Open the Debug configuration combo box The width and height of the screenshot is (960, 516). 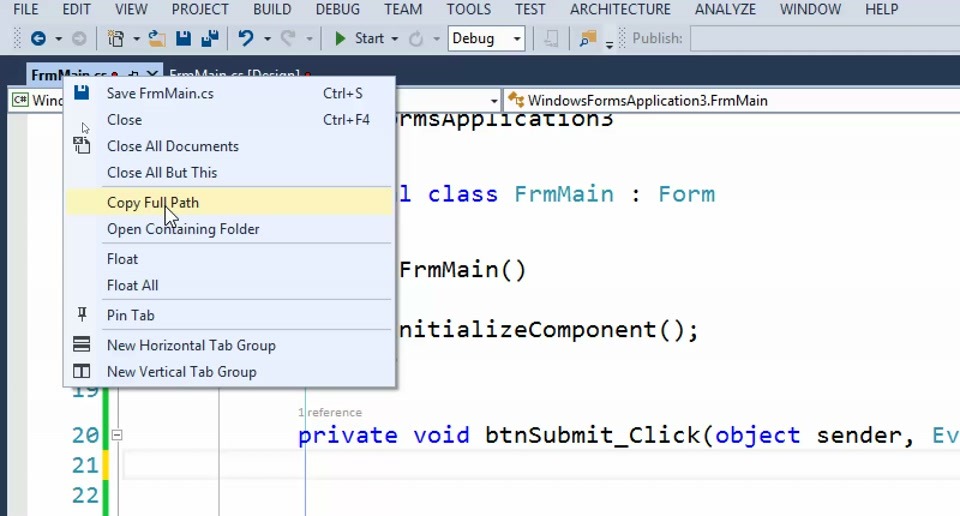coord(486,39)
